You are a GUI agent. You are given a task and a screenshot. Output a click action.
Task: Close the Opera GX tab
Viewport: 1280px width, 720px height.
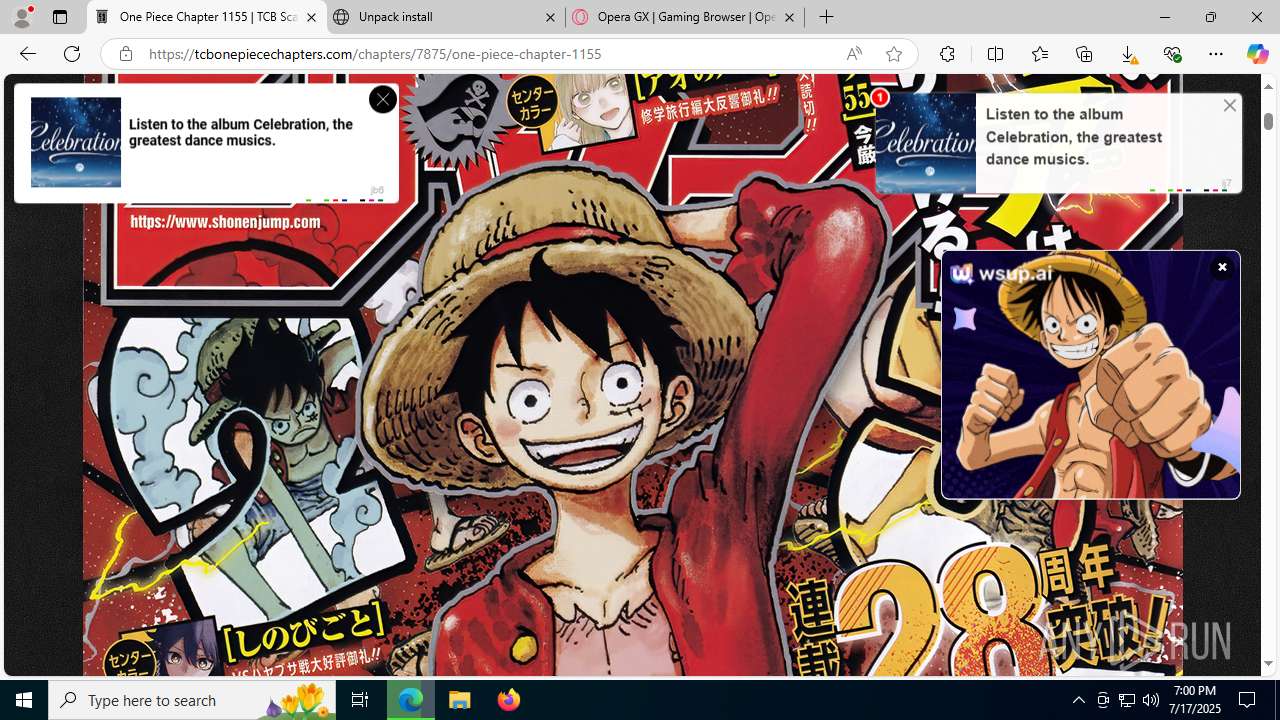click(789, 17)
